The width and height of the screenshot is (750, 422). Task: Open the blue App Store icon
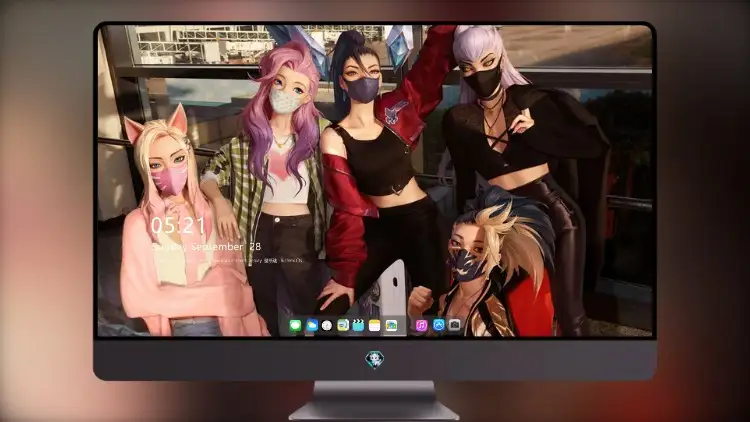click(439, 325)
